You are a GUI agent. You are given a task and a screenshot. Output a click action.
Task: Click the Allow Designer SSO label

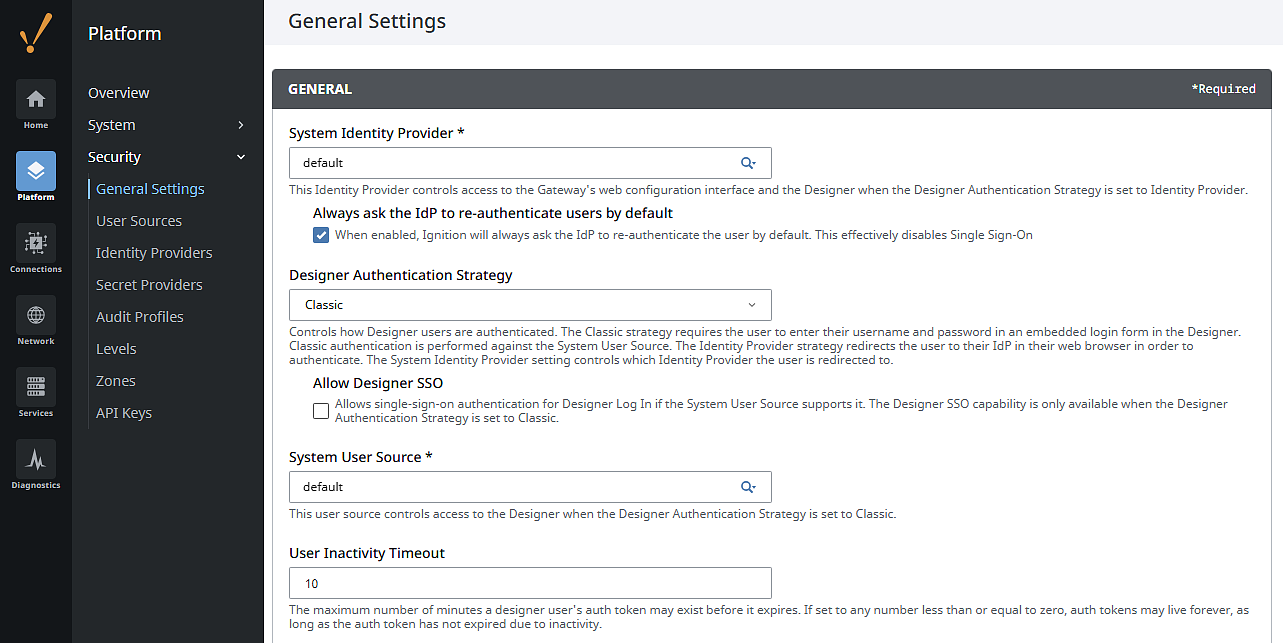coord(378,383)
